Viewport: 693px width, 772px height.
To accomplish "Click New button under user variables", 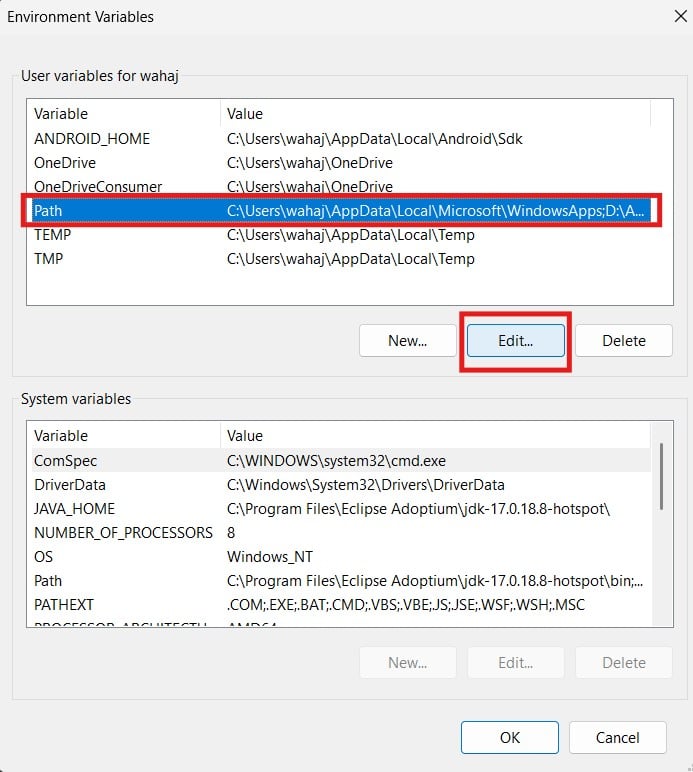I will (407, 341).
